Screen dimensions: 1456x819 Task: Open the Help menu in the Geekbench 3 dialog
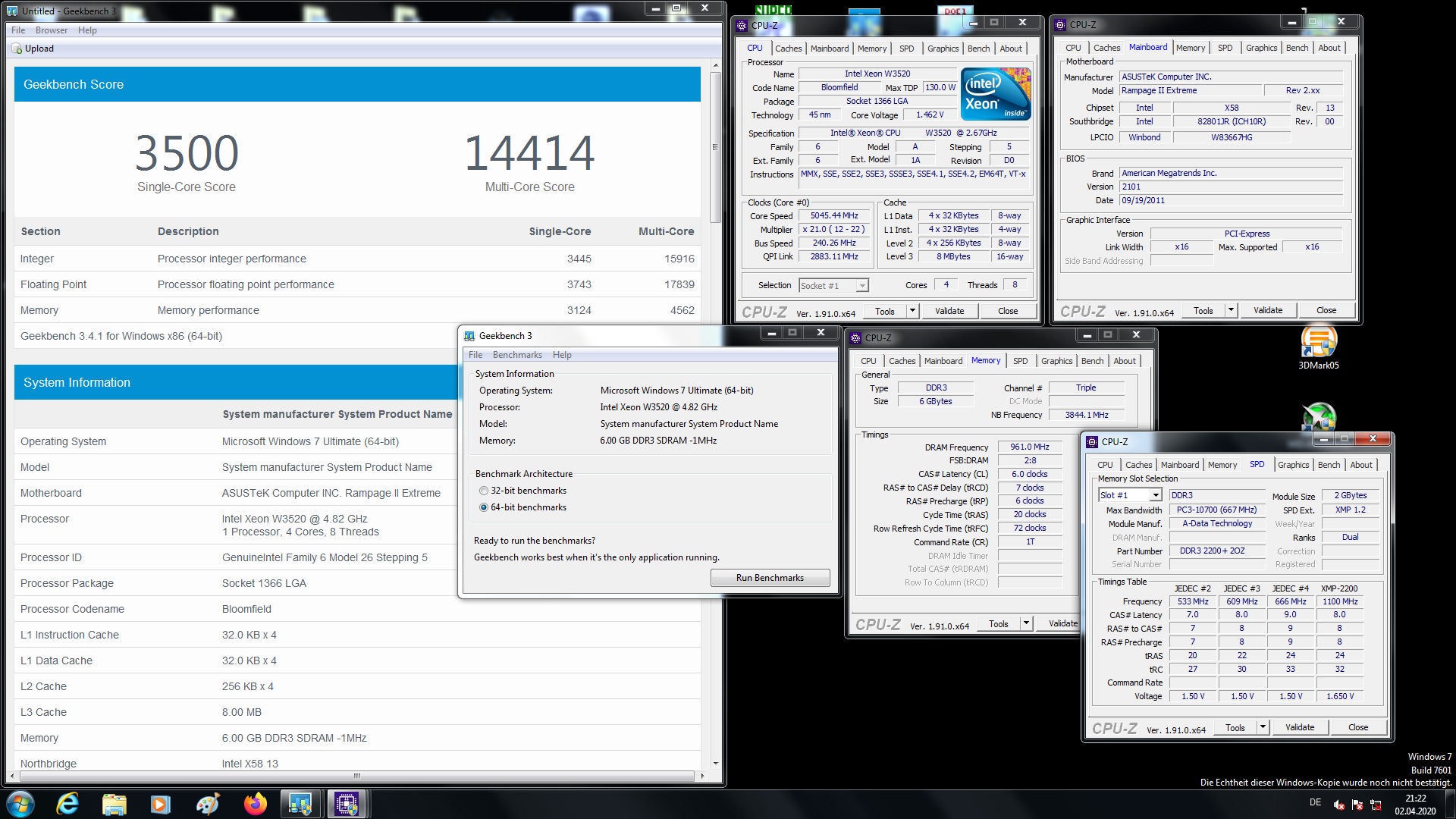click(x=562, y=355)
